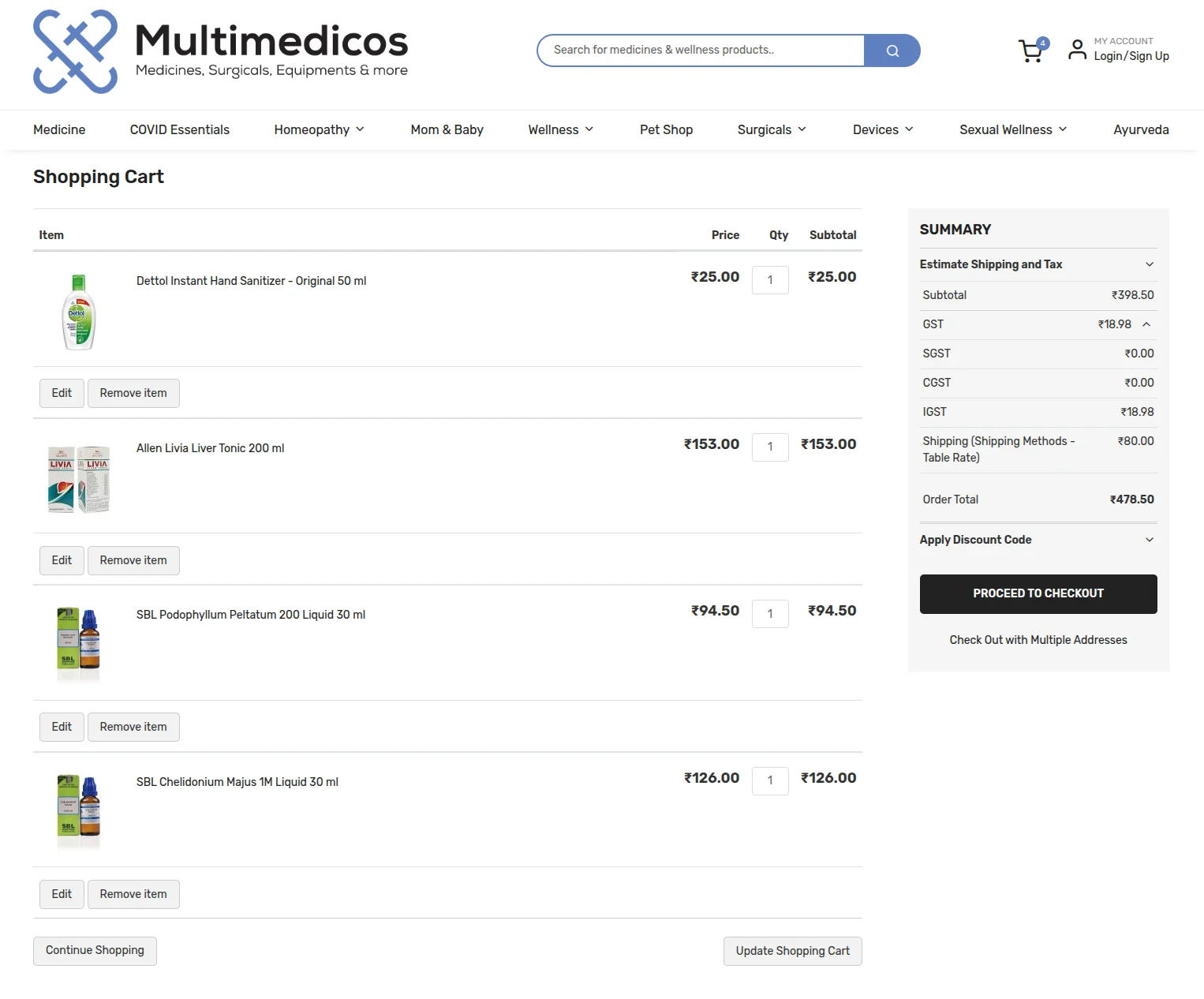Screen dimensions: 1204x999
Task: Click the My Account person icon
Action: click(x=1076, y=49)
